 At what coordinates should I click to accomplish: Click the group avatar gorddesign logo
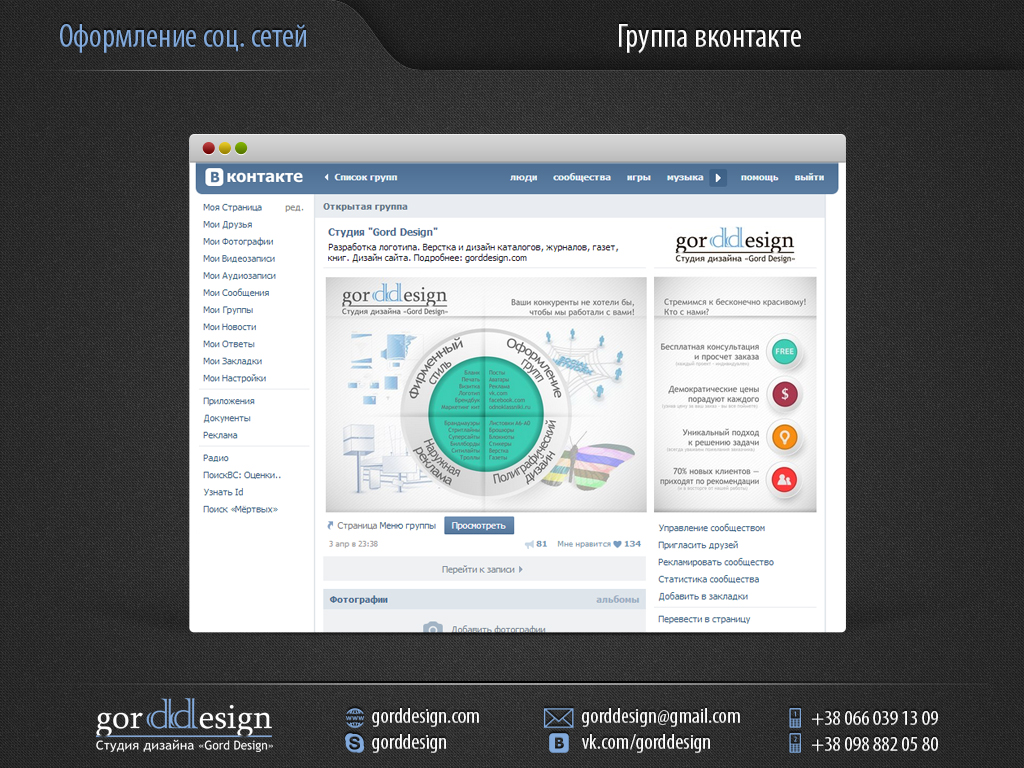point(735,244)
